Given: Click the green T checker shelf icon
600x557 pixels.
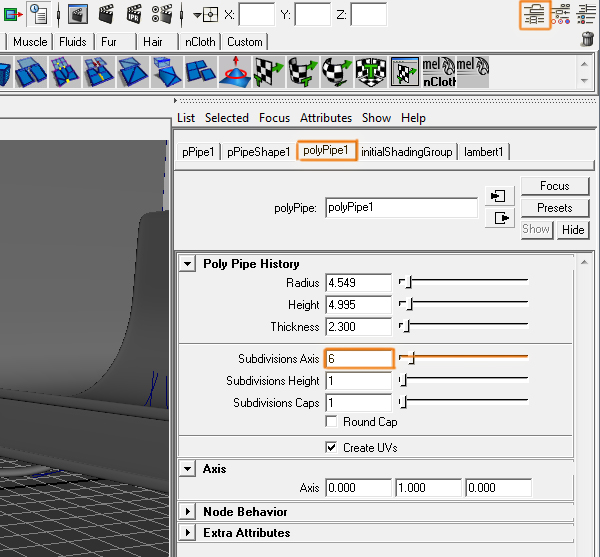Looking at the screenshot, I should click(371, 72).
